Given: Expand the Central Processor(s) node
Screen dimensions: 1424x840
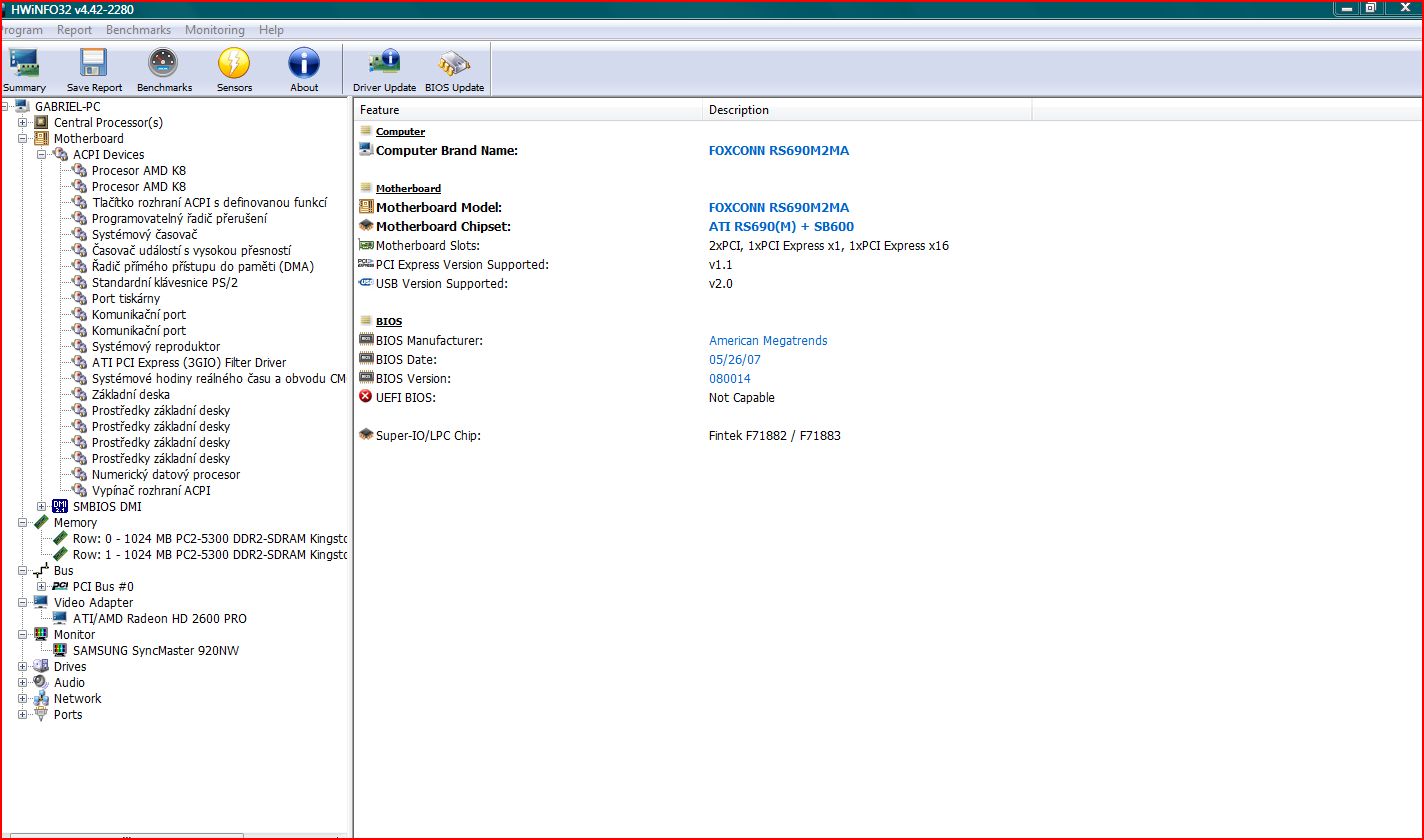Looking at the screenshot, I should coord(23,123).
